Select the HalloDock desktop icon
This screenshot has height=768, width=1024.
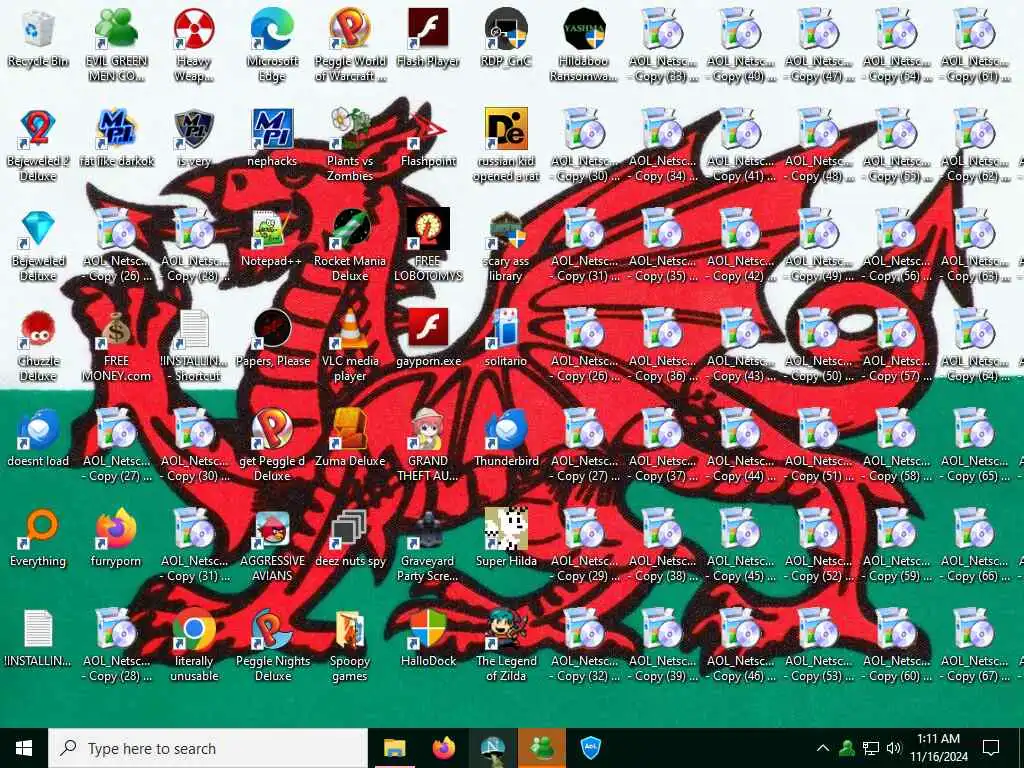pos(428,630)
